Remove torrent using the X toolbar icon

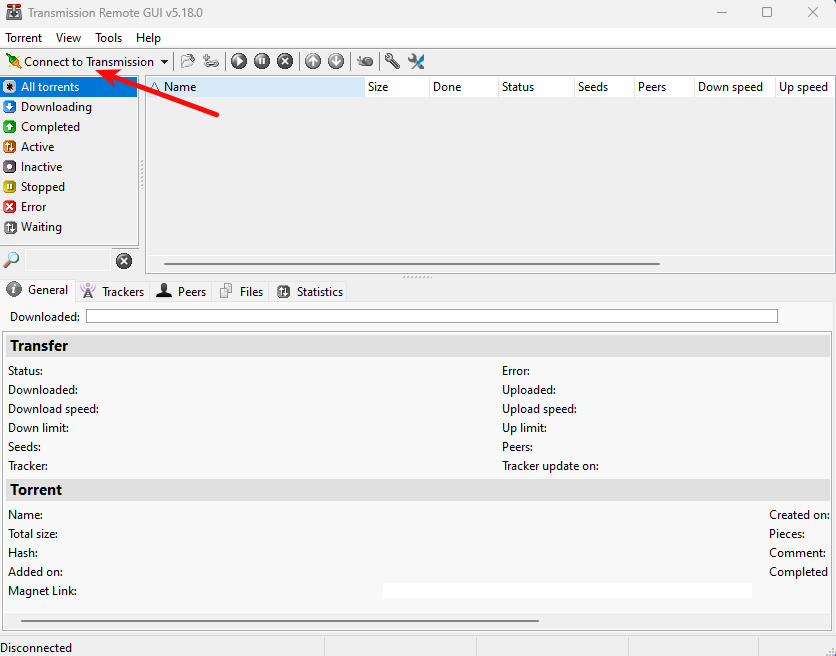click(x=285, y=61)
